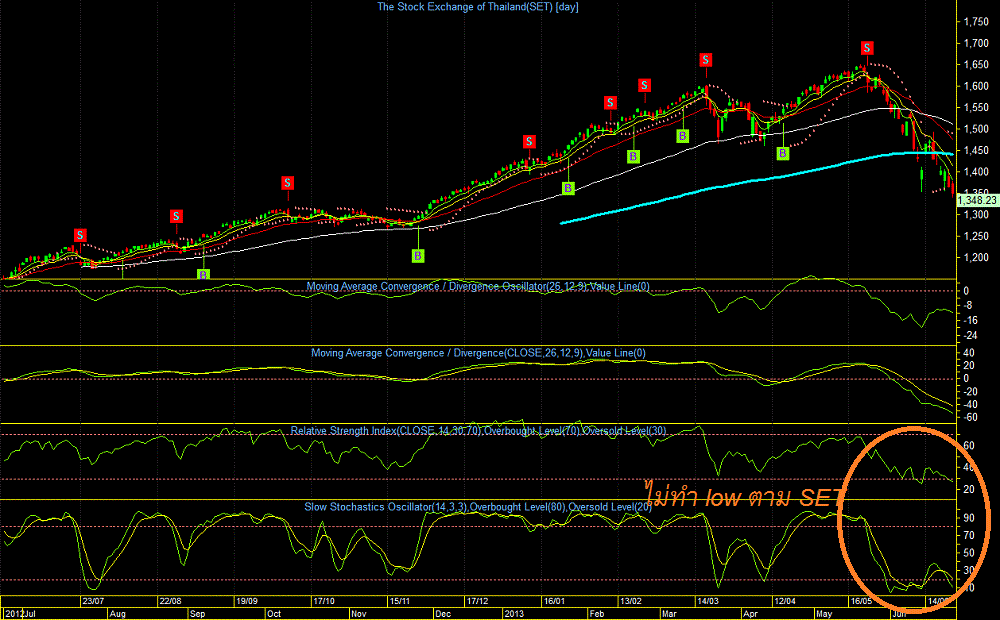Select the B buy marker after 16/01

(568, 188)
